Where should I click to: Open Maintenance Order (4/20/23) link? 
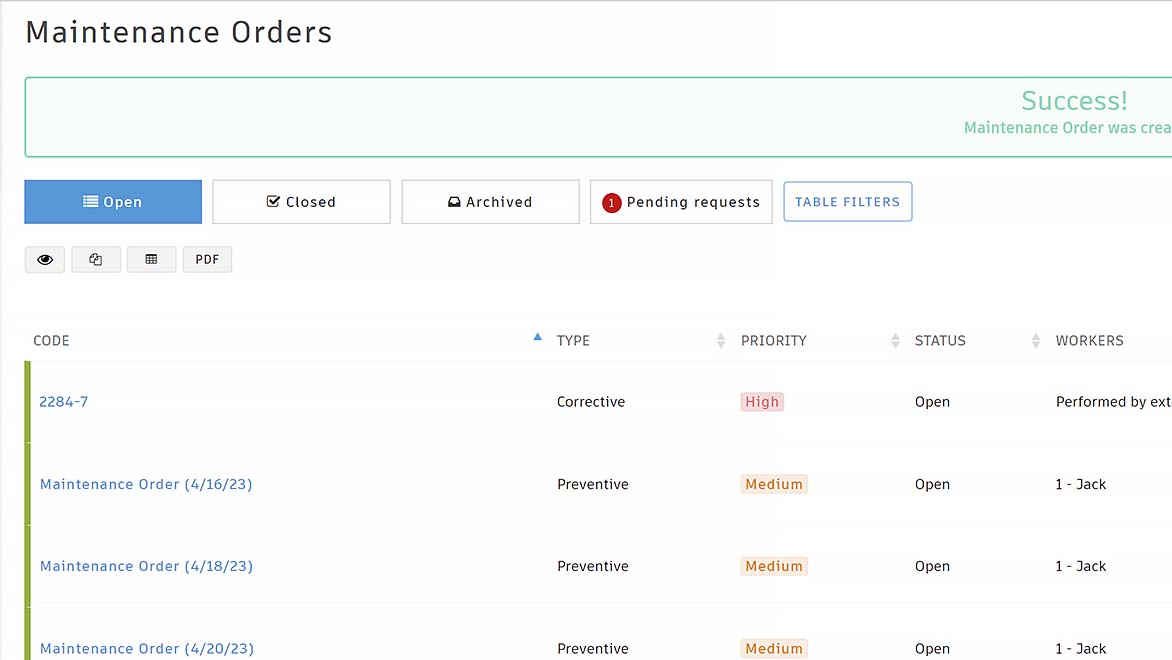point(146,648)
